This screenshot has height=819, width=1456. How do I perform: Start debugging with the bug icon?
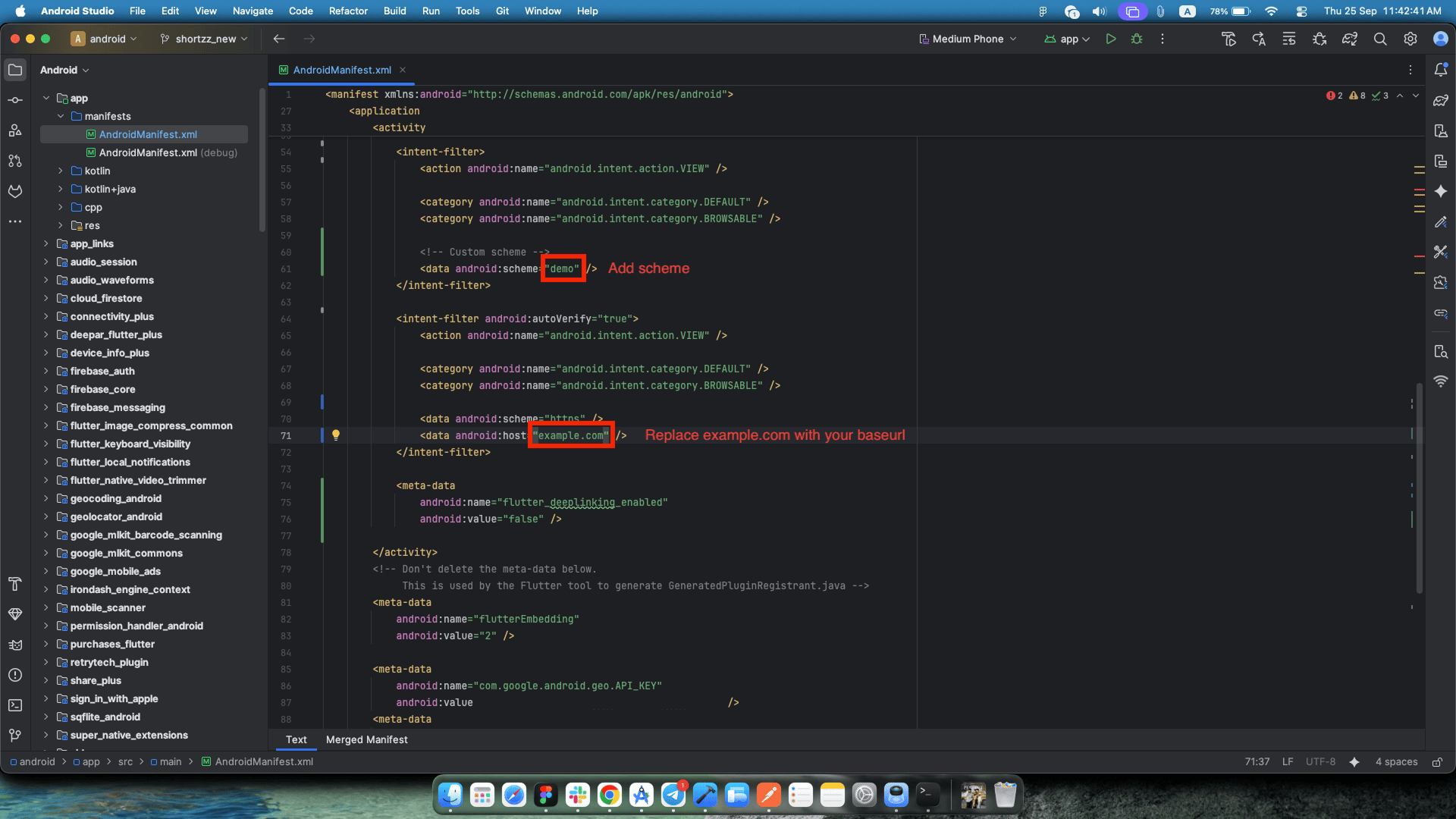(1137, 39)
